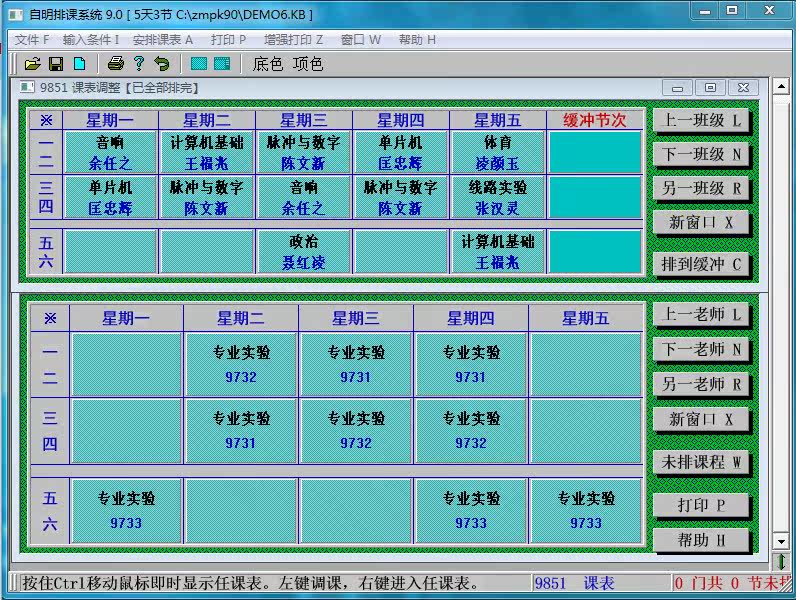
Task: Minimize the 9851 课表调整 child window
Action: tap(677, 88)
